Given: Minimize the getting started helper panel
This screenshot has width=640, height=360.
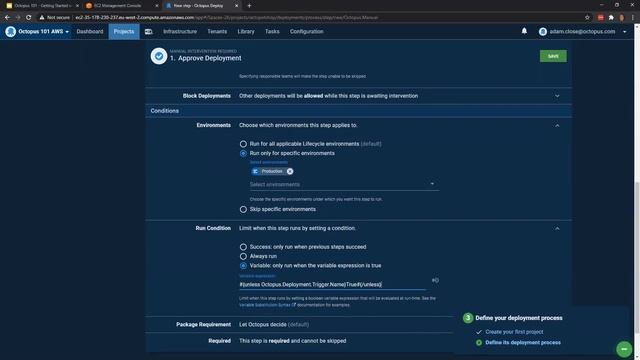Looking at the screenshot, I should pos(624,349).
